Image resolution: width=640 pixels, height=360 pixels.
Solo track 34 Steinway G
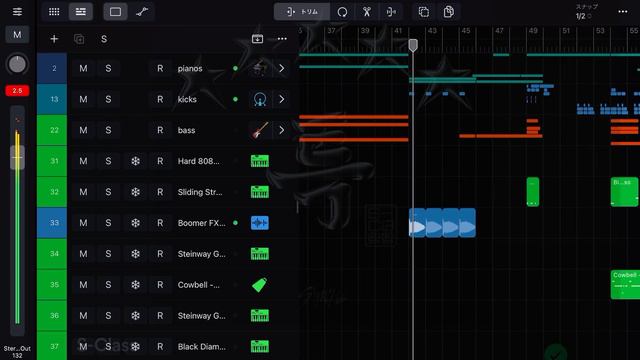pyautogui.click(x=108, y=254)
